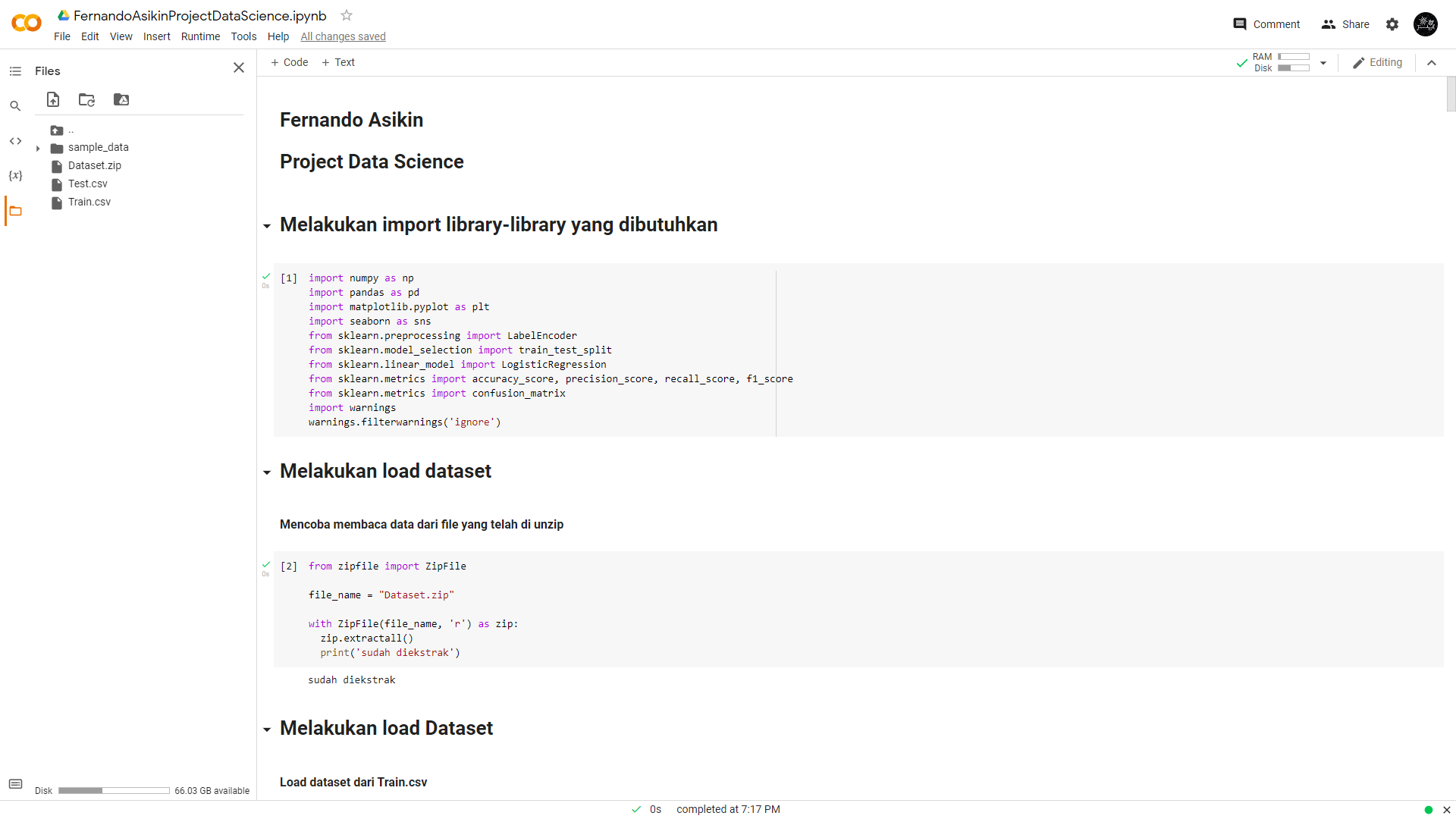Click the Disk usage progress bar

(x=114, y=790)
